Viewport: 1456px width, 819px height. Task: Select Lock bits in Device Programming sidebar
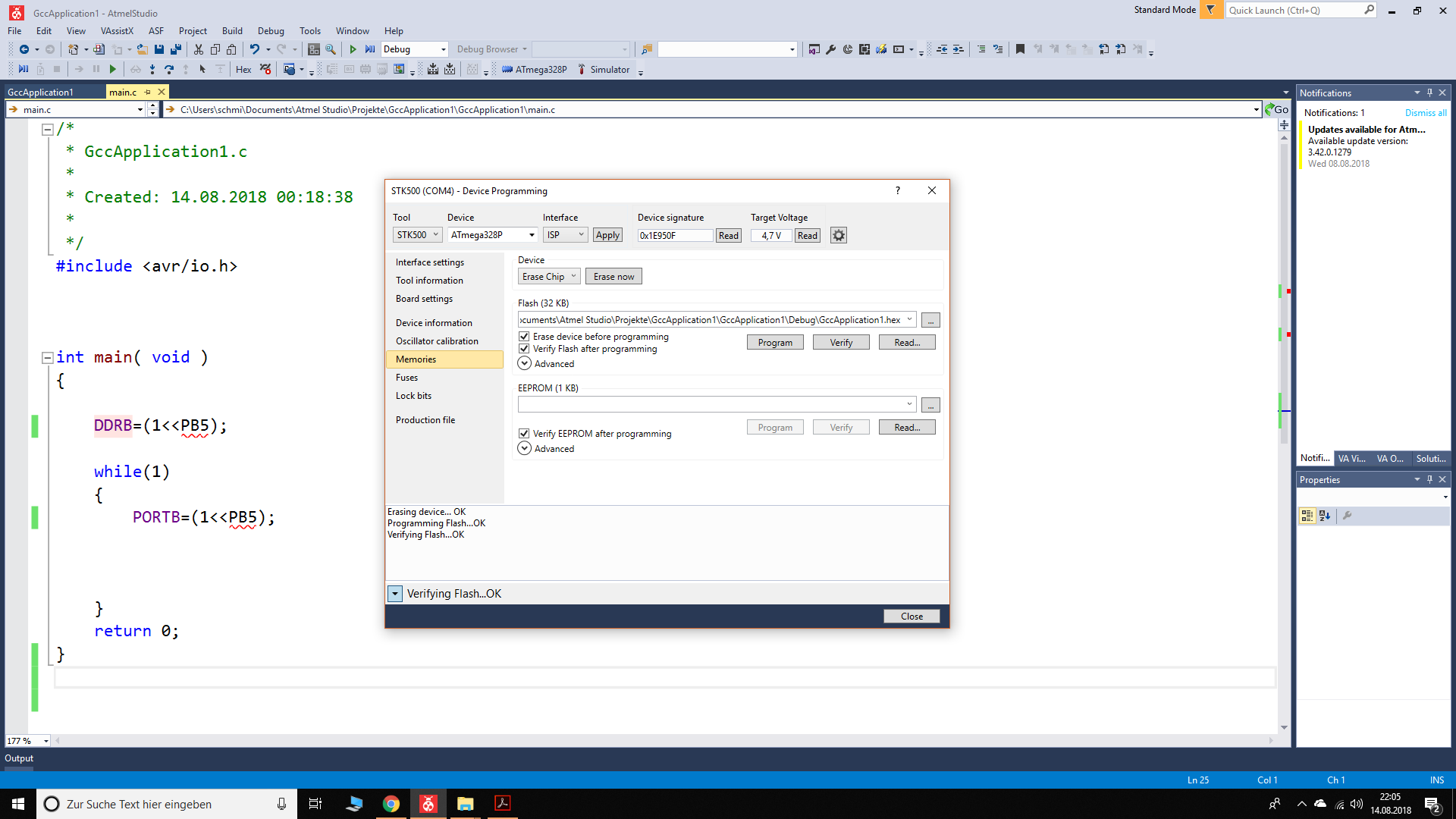[x=413, y=396]
